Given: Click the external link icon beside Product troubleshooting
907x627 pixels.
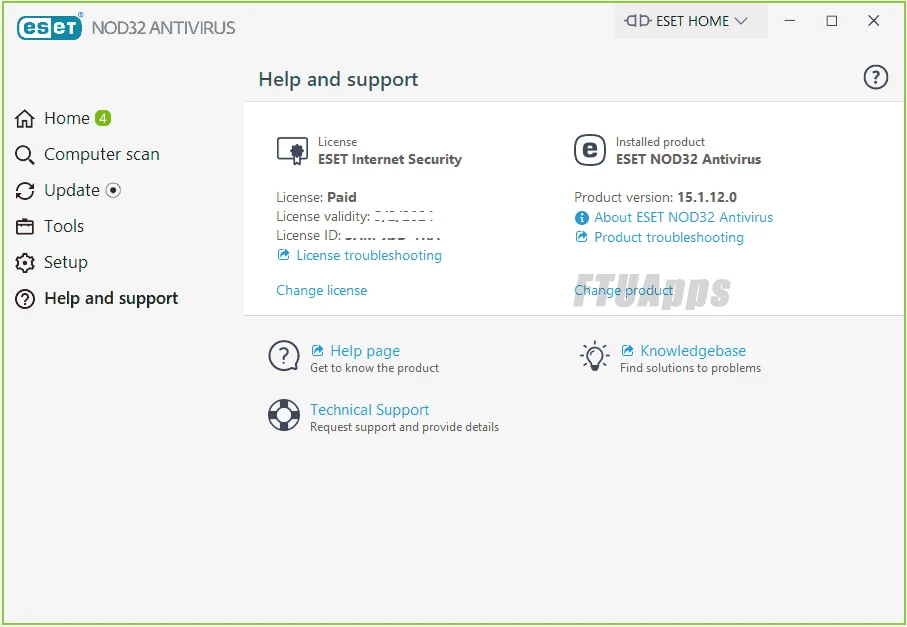Looking at the screenshot, I should pyautogui.click(x=581, y=237).
